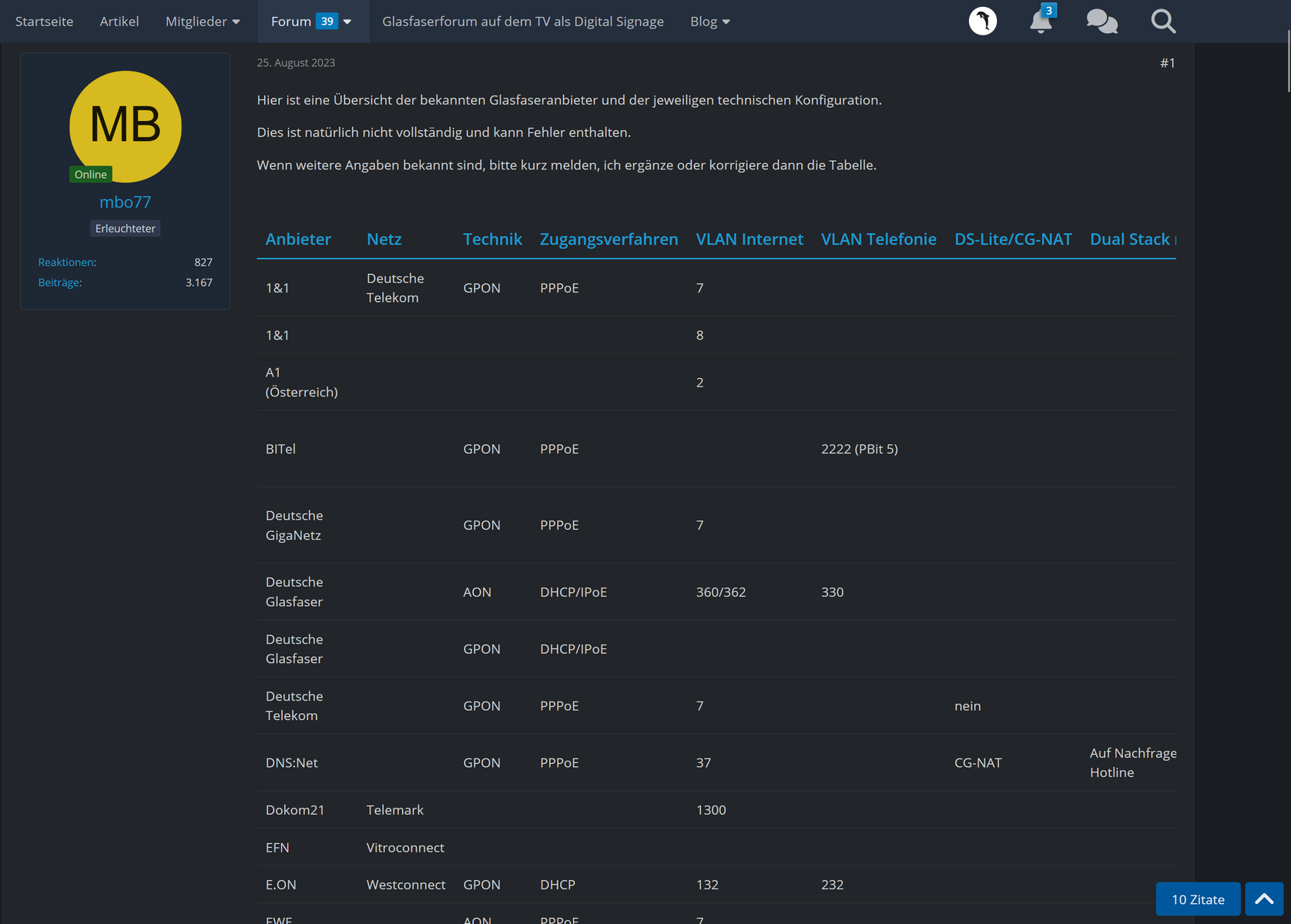
Task: Open Beiträge link in user card
Action: (x=60, y=283)
